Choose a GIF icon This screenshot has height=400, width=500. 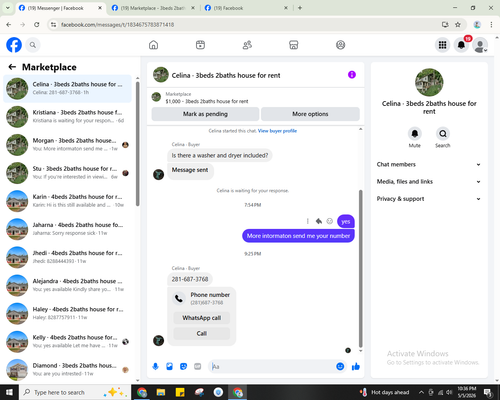(x=198, y=367)
